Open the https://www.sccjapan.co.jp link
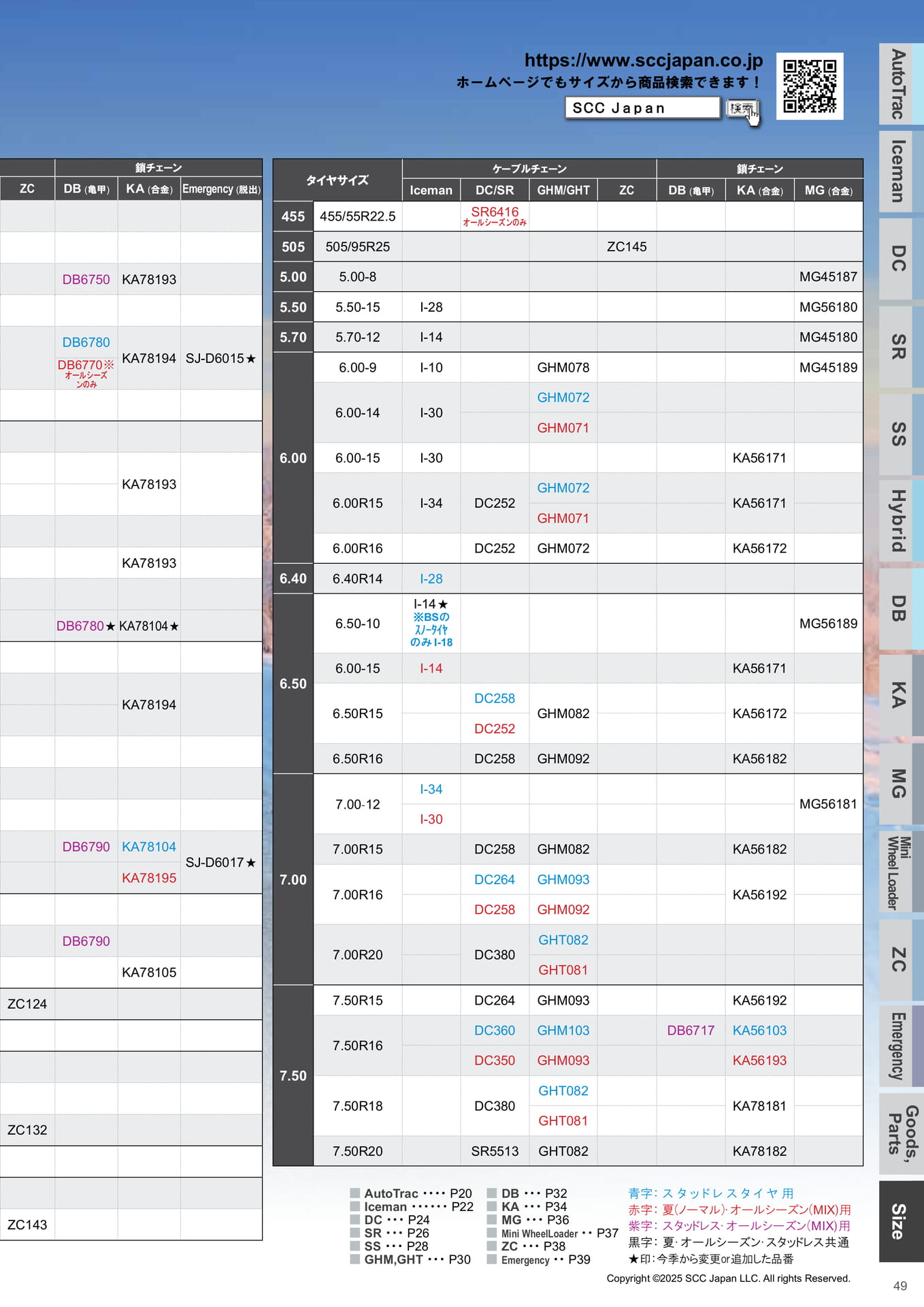 tap(643, 60)
